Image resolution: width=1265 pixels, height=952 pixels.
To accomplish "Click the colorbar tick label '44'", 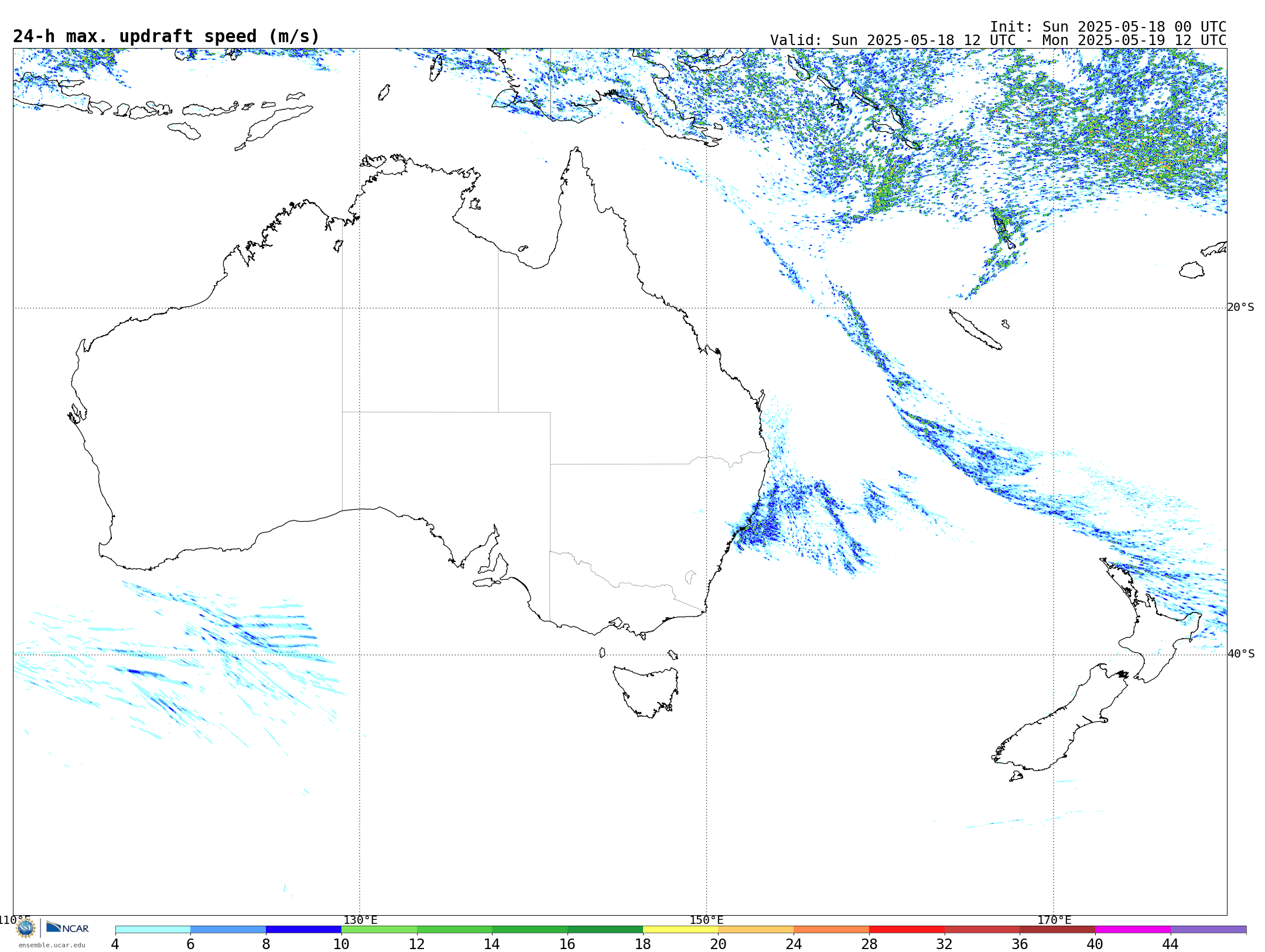I will tap(1171, 944).
